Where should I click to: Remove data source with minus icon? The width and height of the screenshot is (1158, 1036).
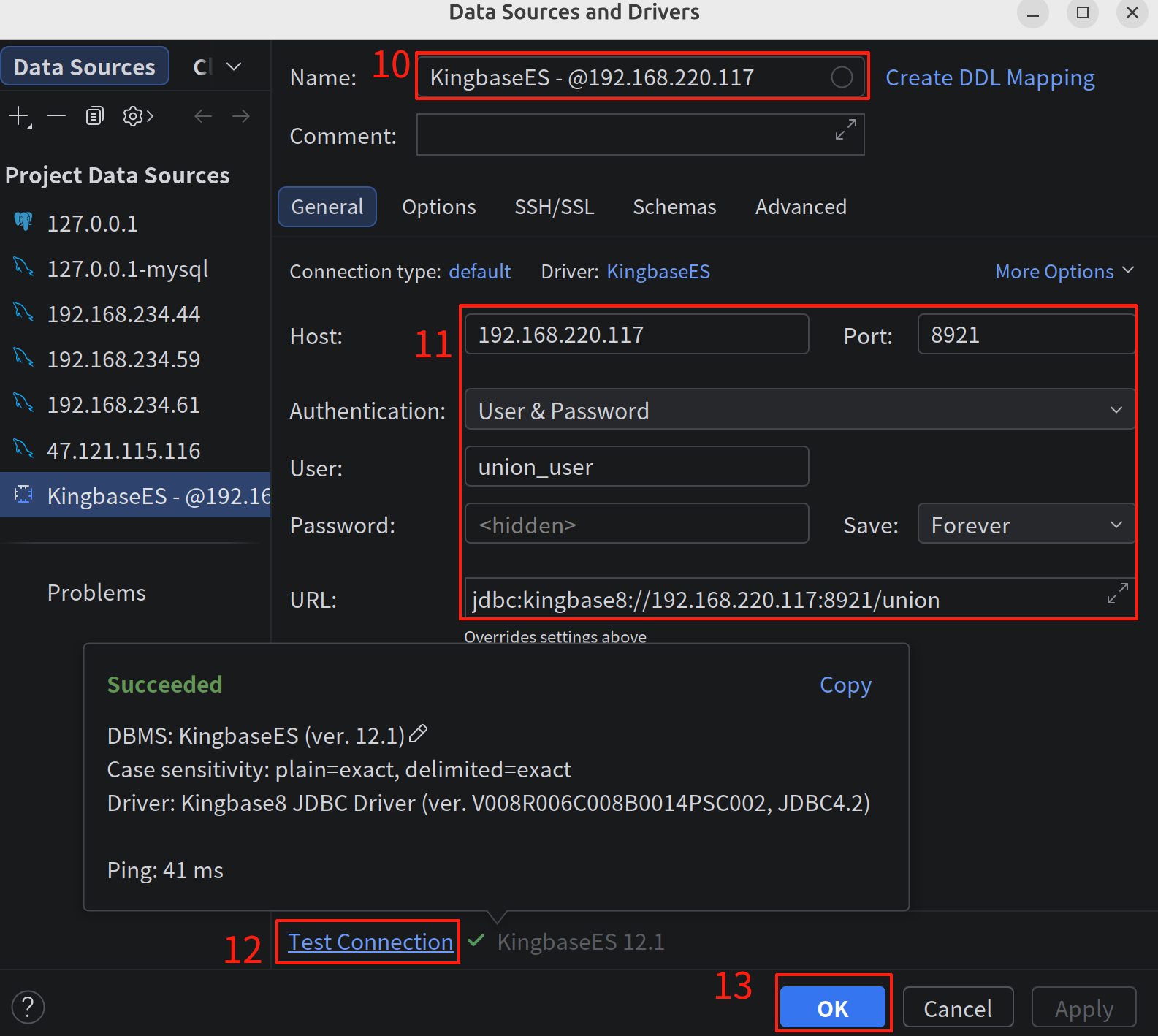pos(56,116)
